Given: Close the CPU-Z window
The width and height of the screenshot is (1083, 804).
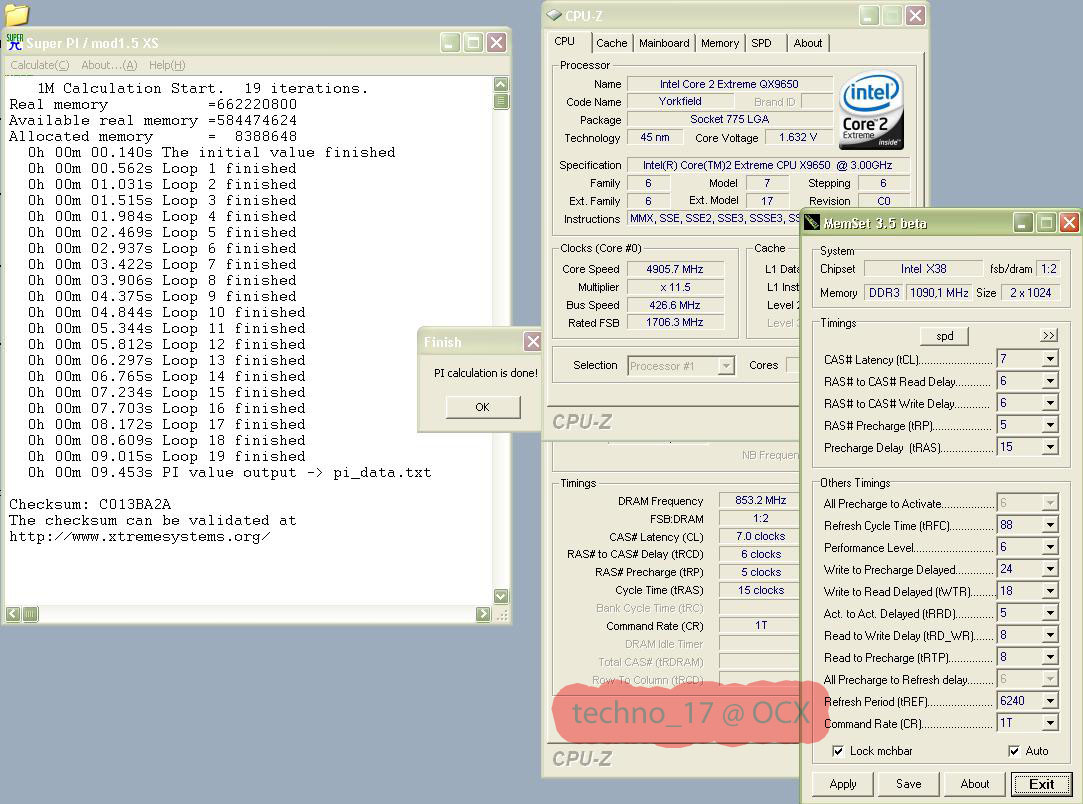Looking at the screenshot, I should tap(915, 15).
